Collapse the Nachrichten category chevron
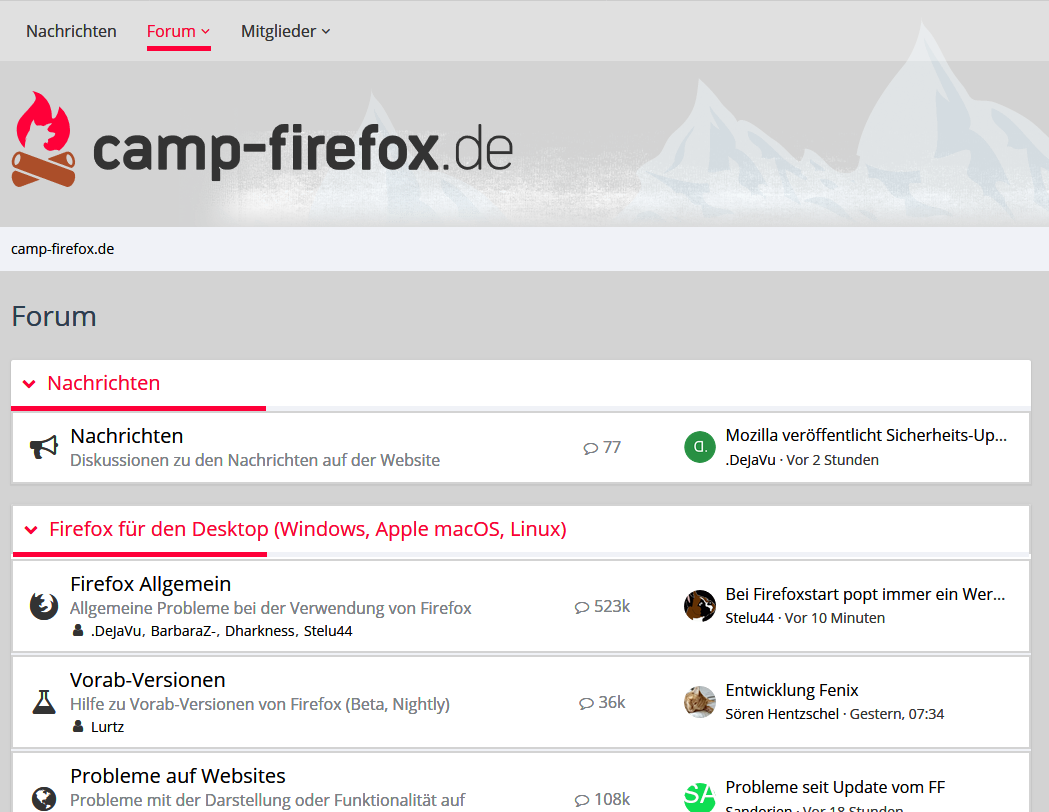Viewport: 1049px width, 812px height. pyautogui.click(x=29, y=384)
